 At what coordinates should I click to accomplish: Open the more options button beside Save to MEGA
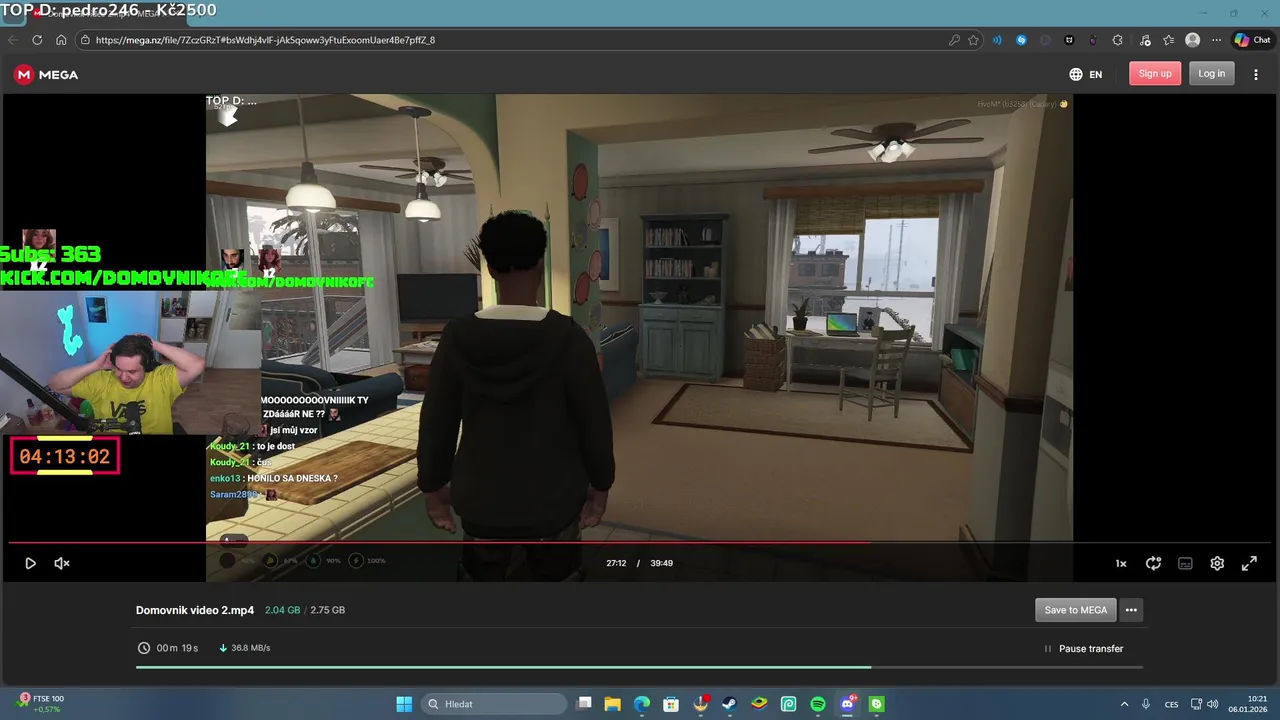[x=1131, y=610]
